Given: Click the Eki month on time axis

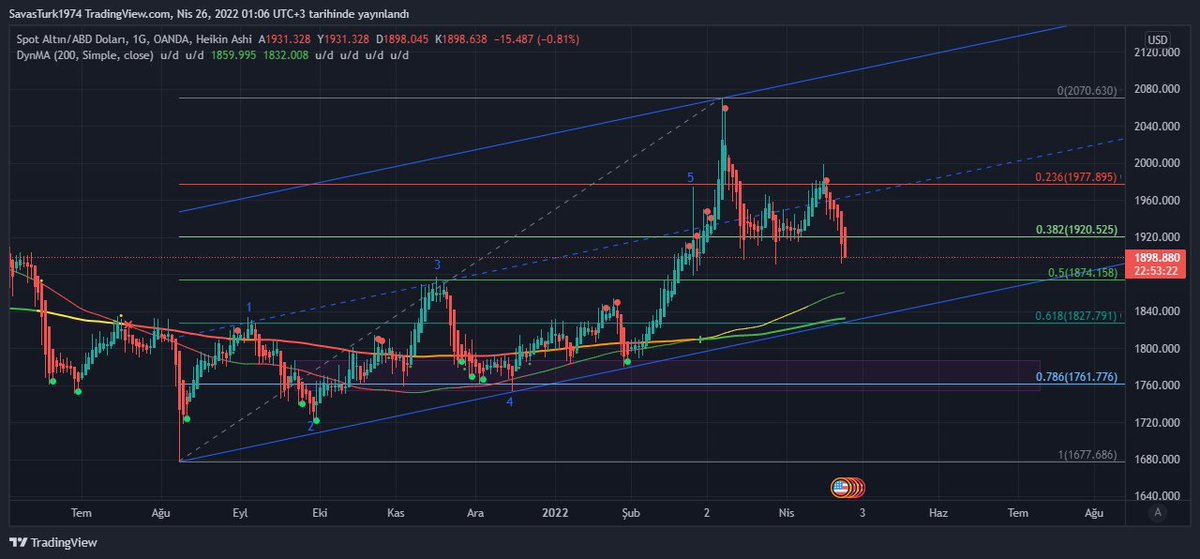Looking at the screenshot, I should (x=319, y=512).
